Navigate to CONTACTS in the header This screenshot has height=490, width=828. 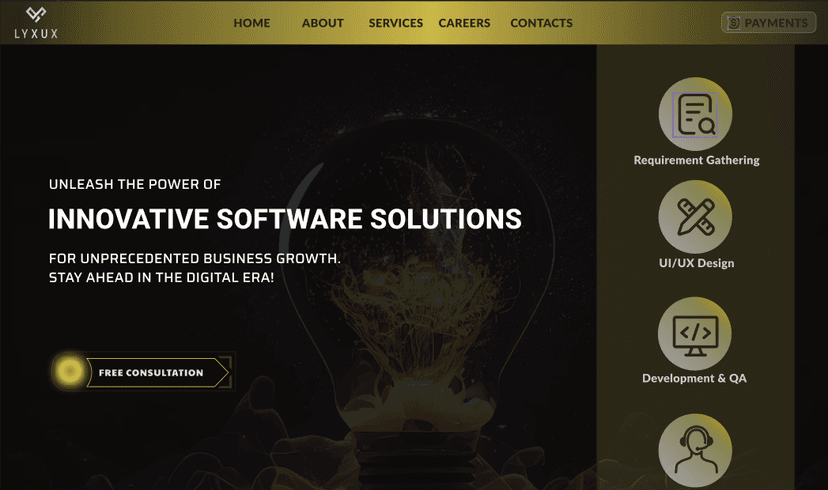[541, 23]
